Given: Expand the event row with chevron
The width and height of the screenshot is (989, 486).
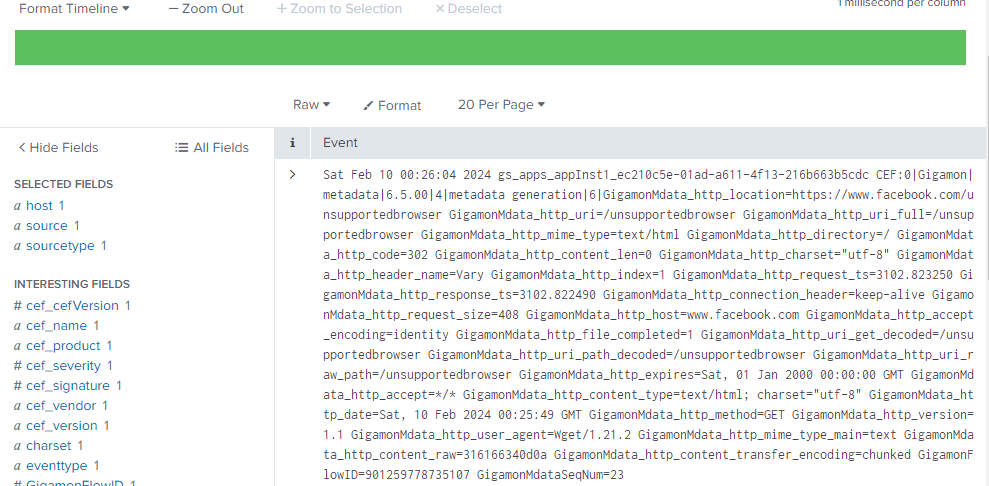Looking at the screenshot, I should tap(292, 175).
